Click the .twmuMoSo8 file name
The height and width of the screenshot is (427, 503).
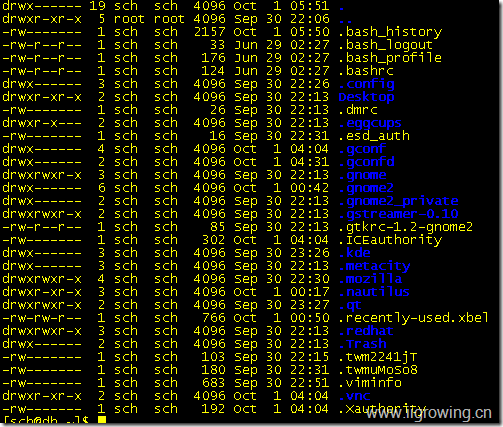tap(378, 370)
